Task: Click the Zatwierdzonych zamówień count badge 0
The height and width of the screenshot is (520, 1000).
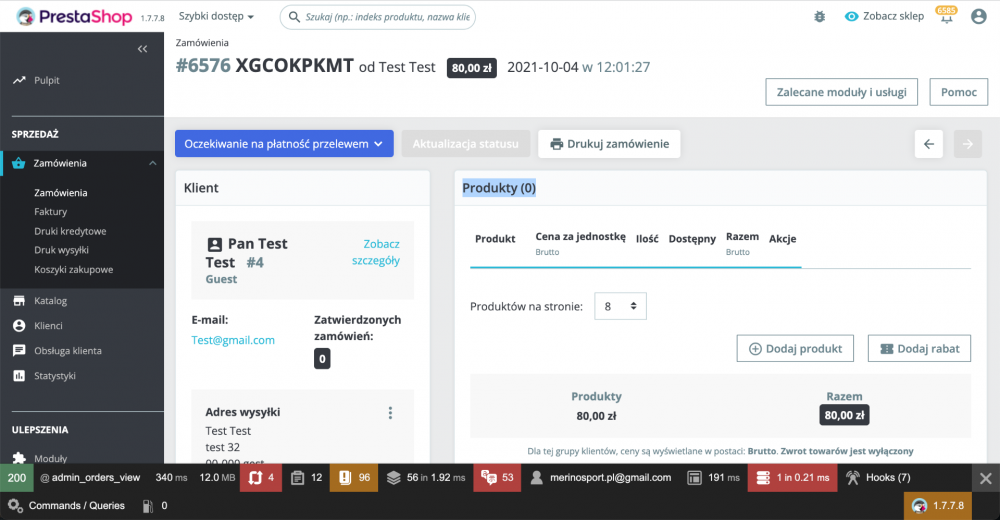Action: point(322,359)
